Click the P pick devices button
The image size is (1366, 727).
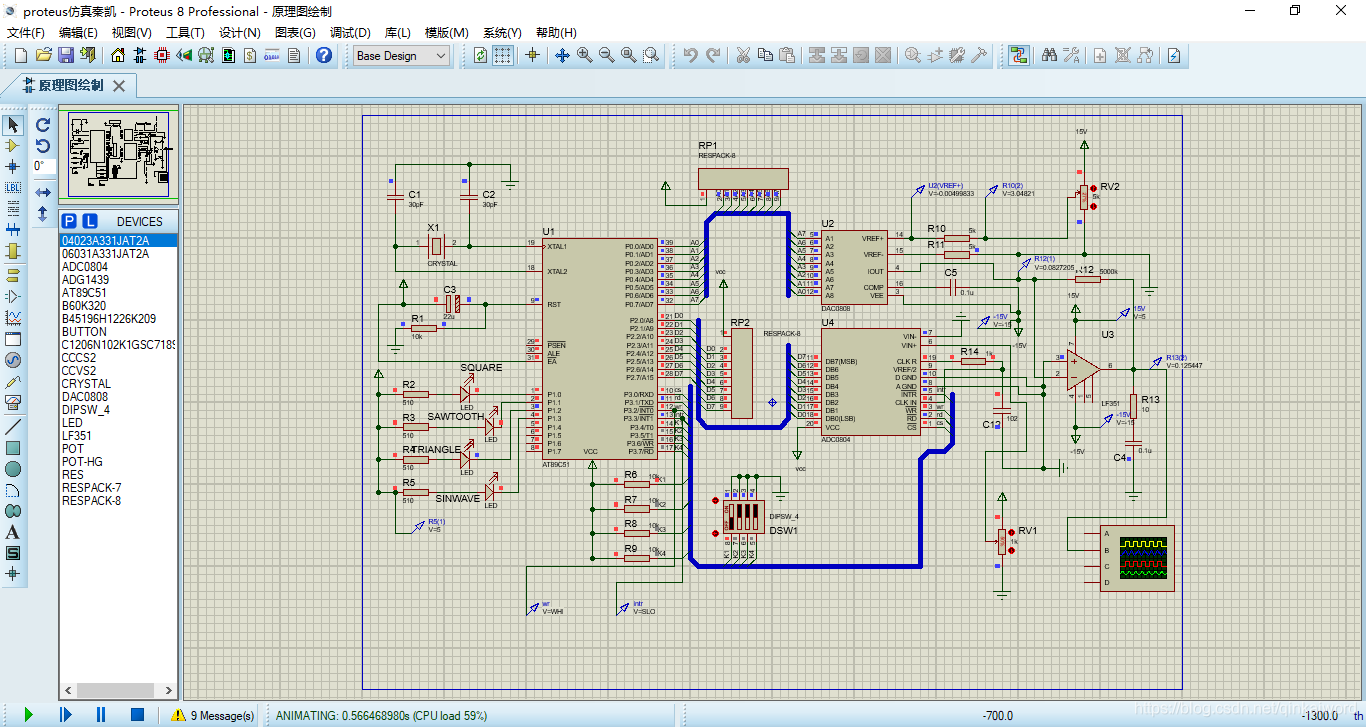[69, 221]
